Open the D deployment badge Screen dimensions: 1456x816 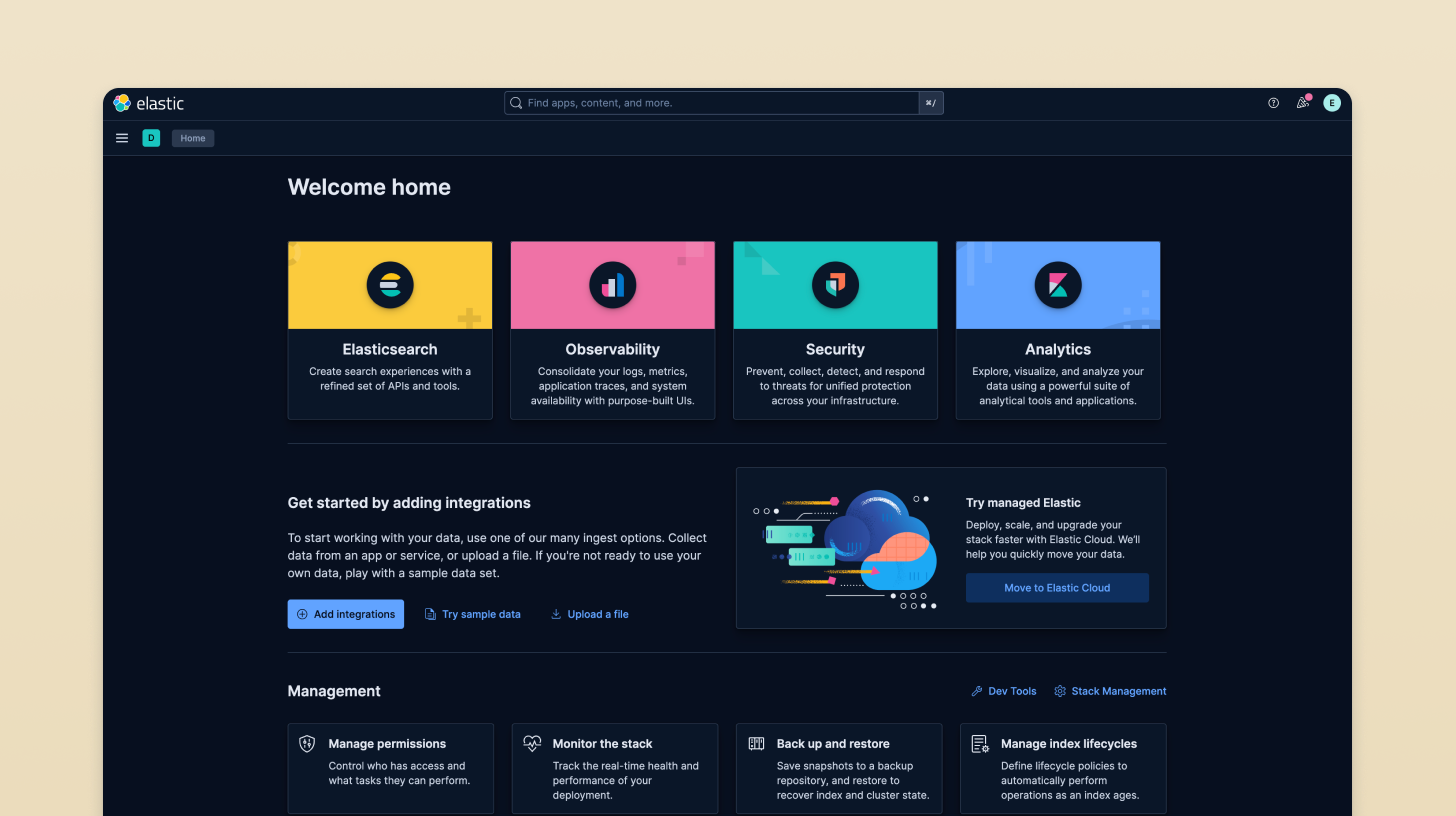[x=151, y=138]
